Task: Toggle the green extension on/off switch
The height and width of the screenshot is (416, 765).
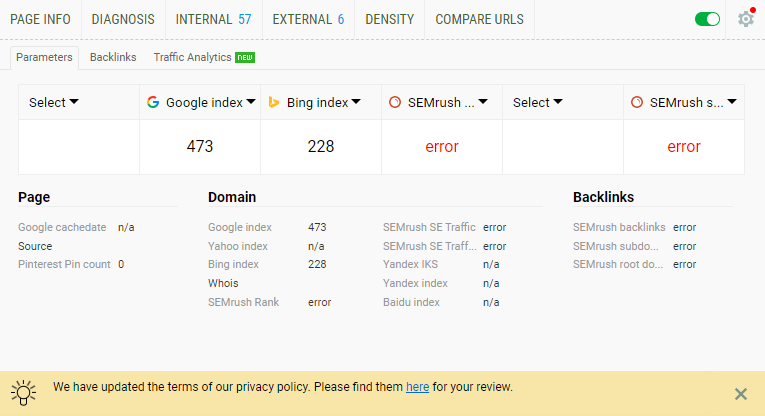Action: [707, 19]
